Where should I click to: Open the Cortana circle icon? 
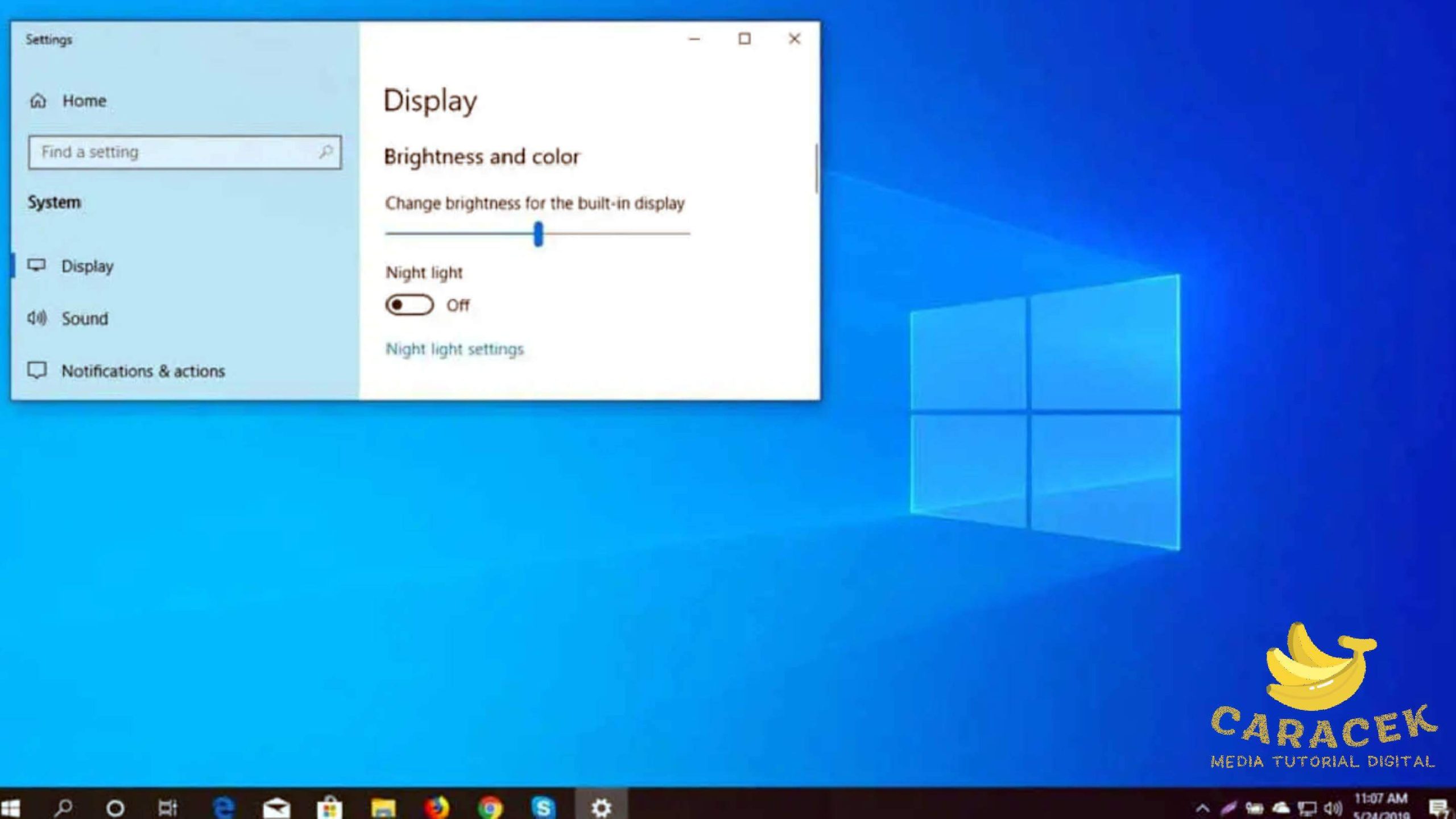pos(115,808)
